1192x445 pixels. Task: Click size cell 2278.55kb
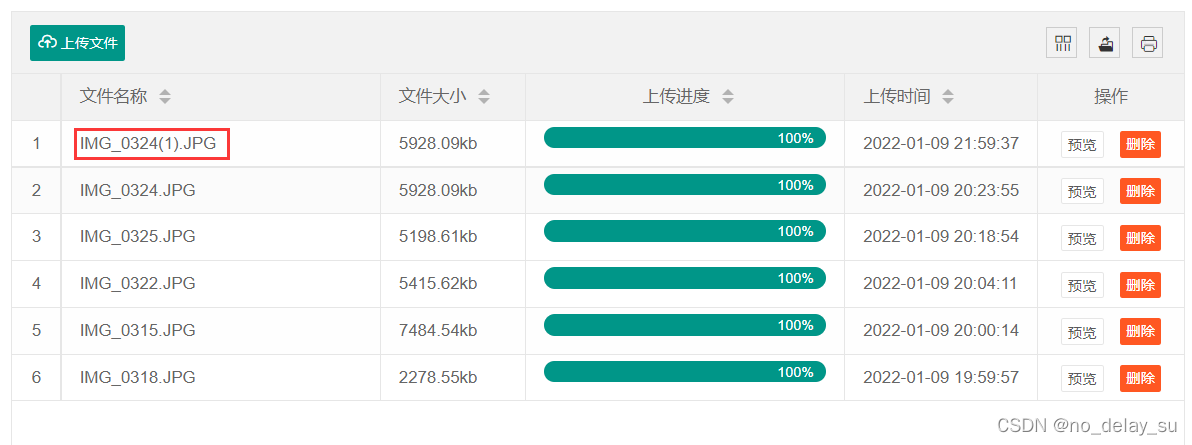click(438, 377)
